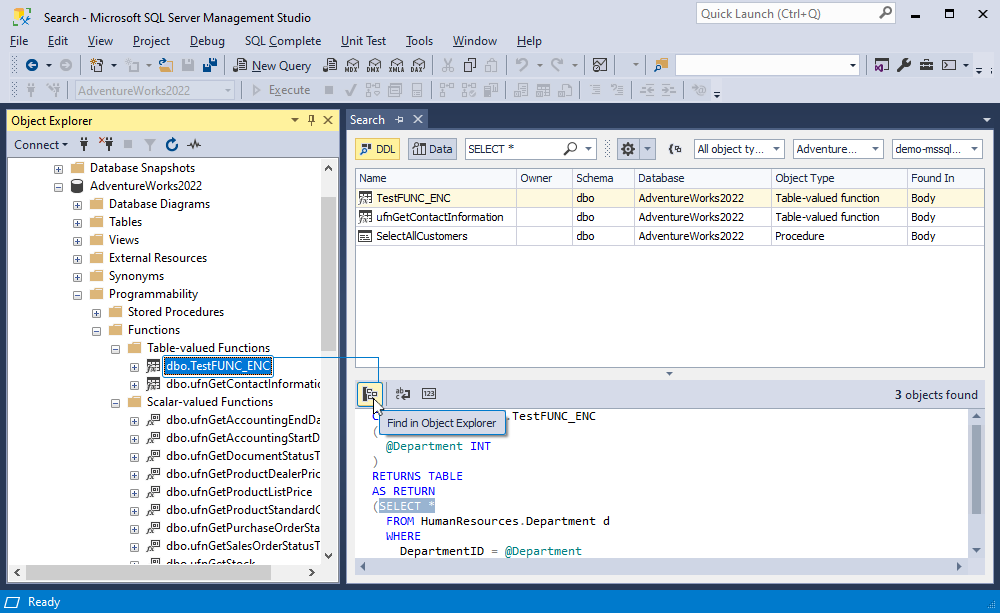Select dbo.ufnGetProductListPrice in the tree

(239, 492)
